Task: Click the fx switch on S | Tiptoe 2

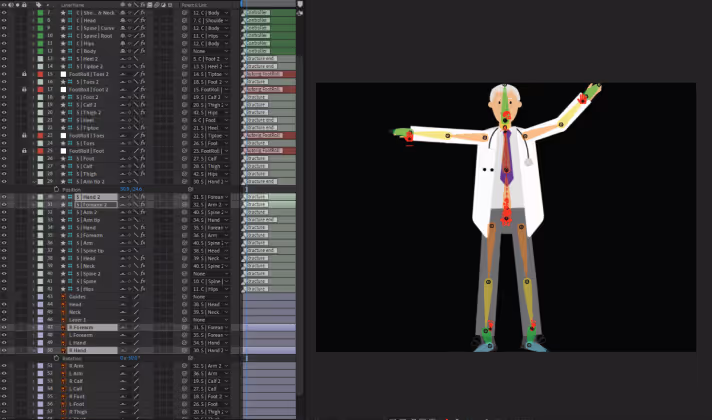Action: (x=143, y=66)
